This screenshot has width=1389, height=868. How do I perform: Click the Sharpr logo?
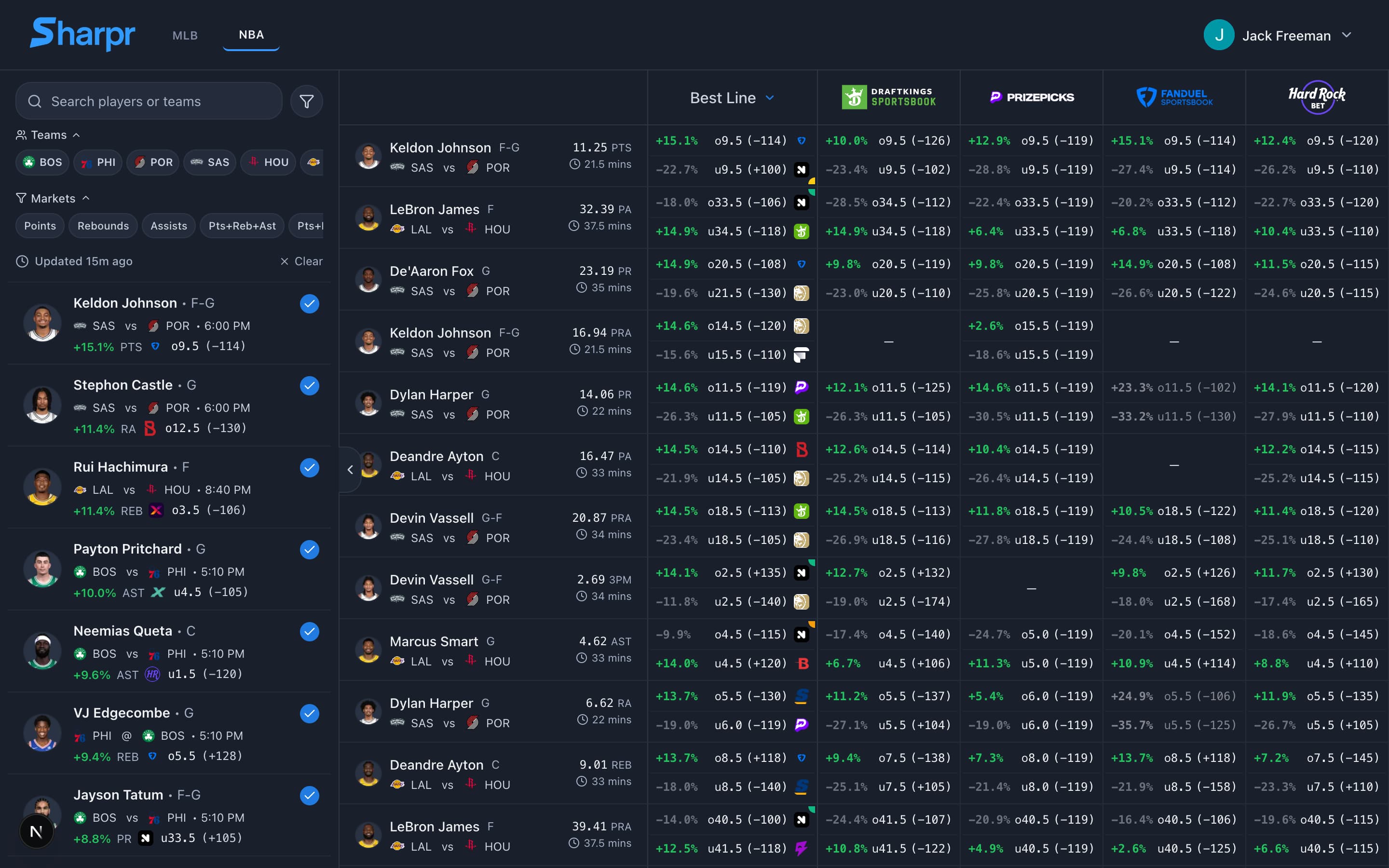82,34
